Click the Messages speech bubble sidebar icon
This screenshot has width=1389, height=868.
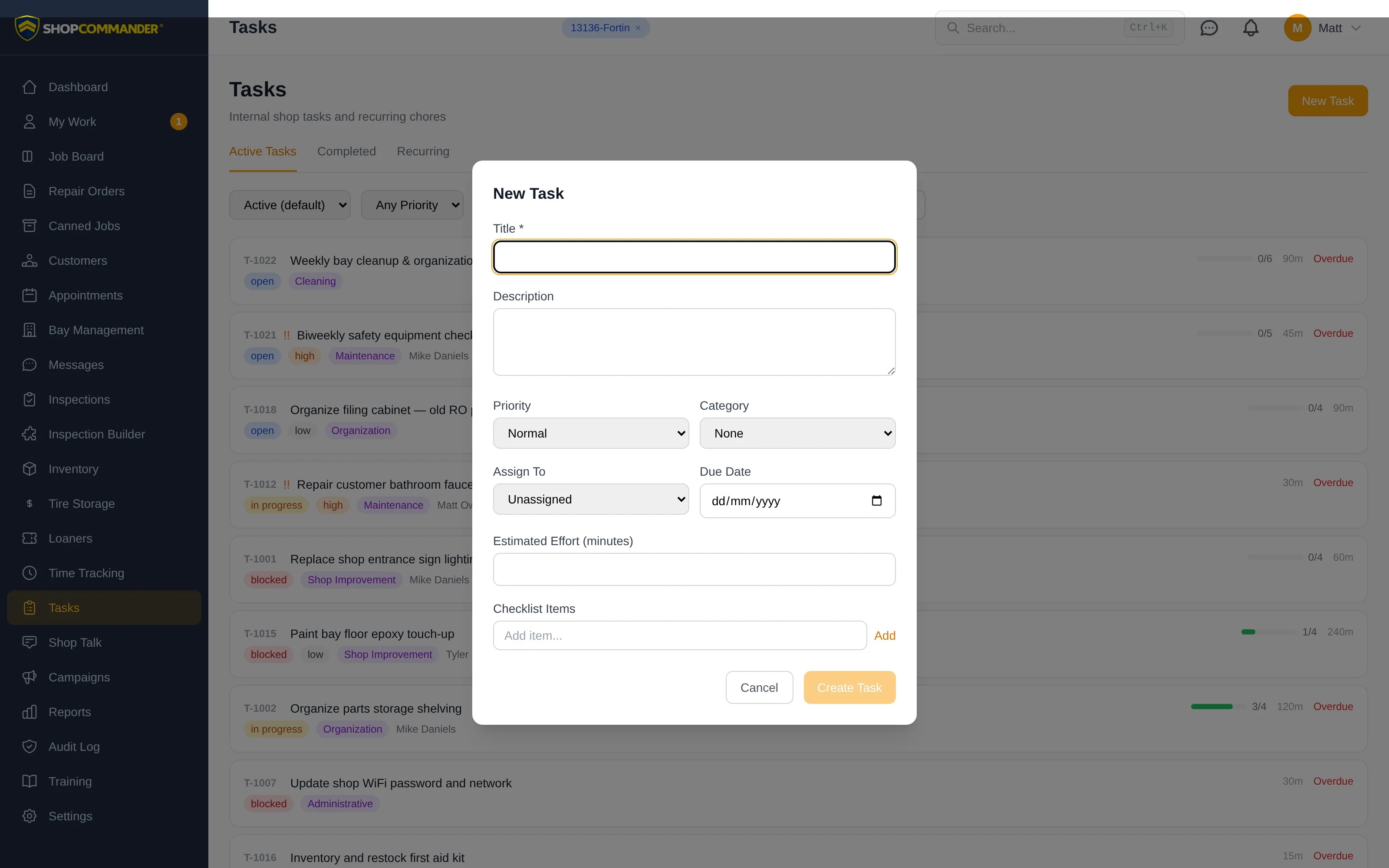tap(29, 365)
